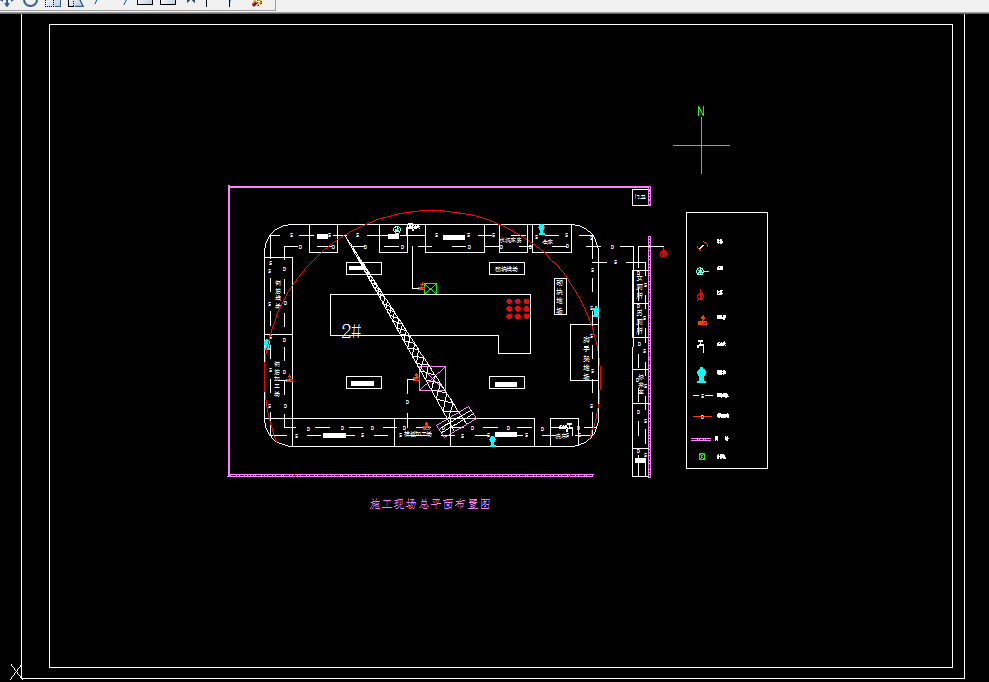Click the magenta drawing title 施工现场总平面布置图

point(430,504)
